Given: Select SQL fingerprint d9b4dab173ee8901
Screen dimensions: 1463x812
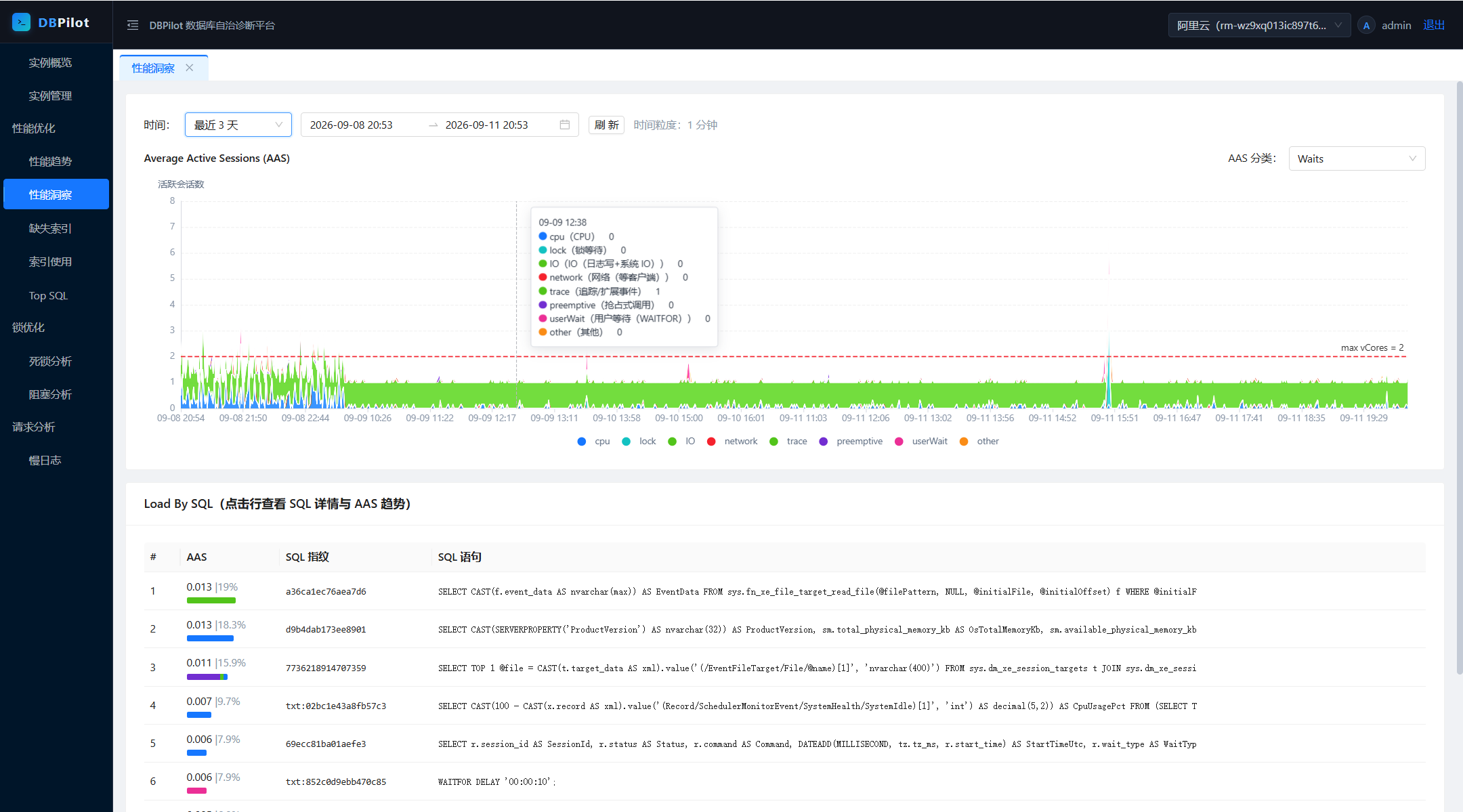Looking at the screenshot, I should coord(326,629).
